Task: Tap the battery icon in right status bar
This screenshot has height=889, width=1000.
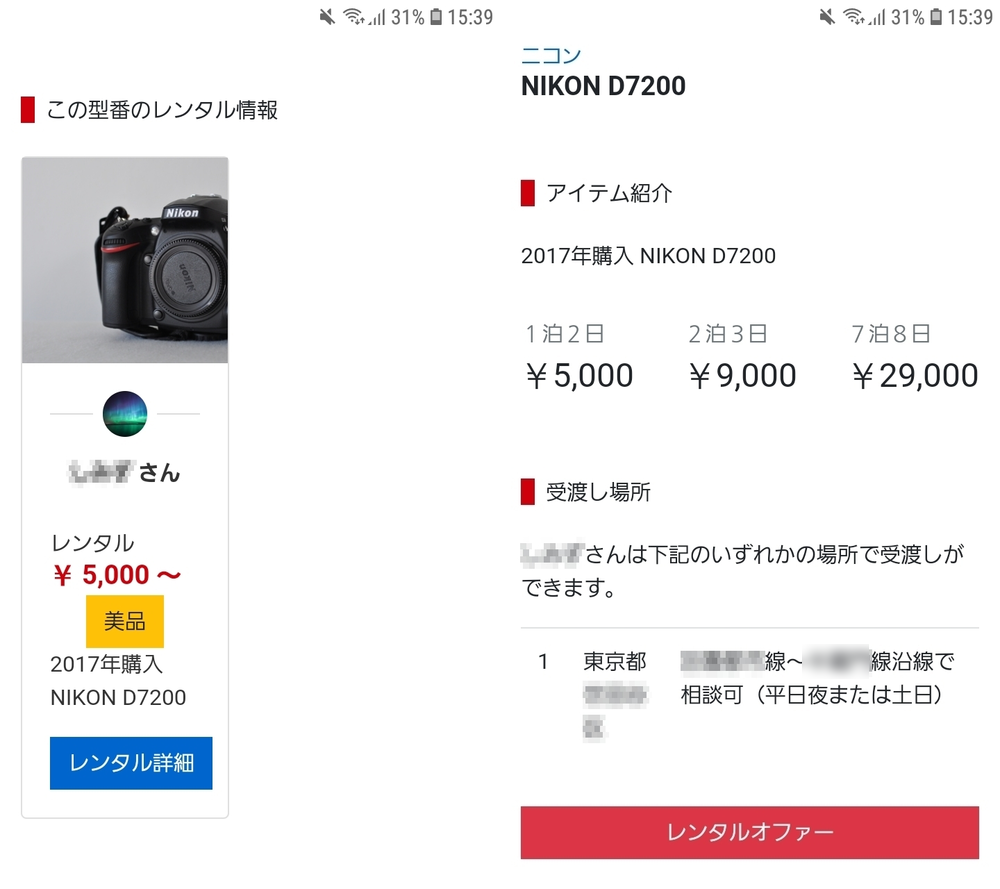Action: click(x=936, y=17)
